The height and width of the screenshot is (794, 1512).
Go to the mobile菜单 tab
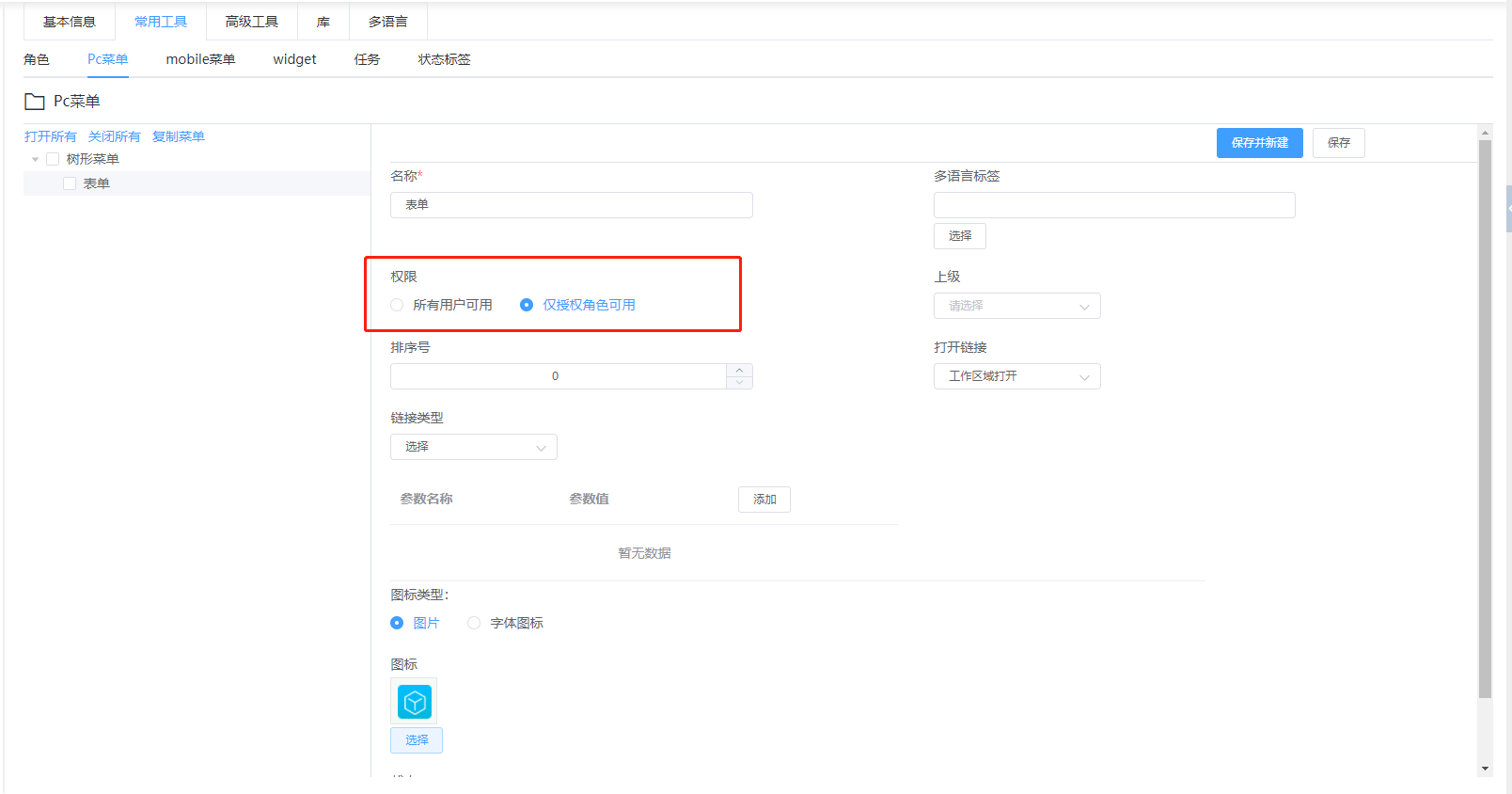coord(200,59)
